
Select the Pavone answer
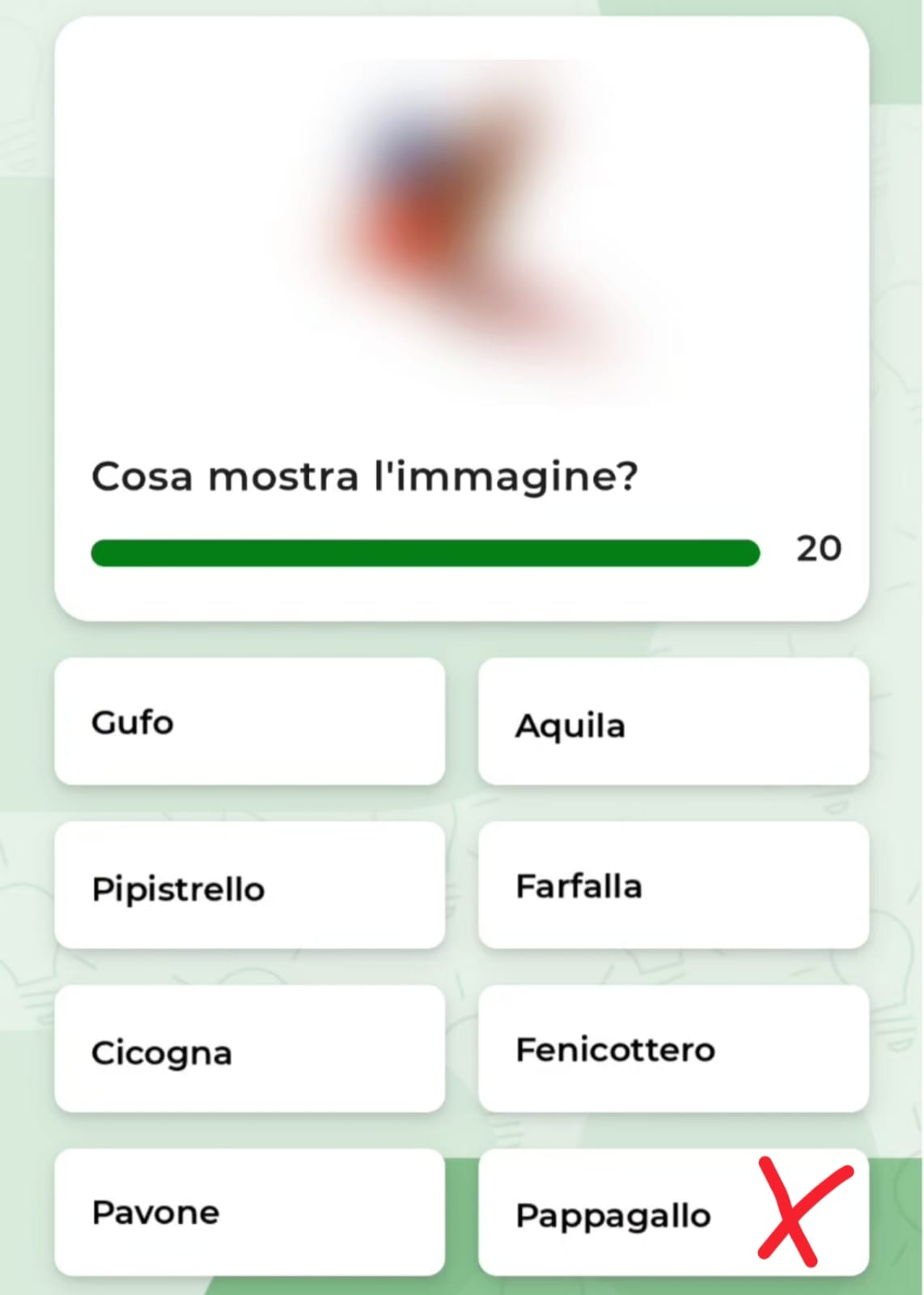coord(249,1212)
